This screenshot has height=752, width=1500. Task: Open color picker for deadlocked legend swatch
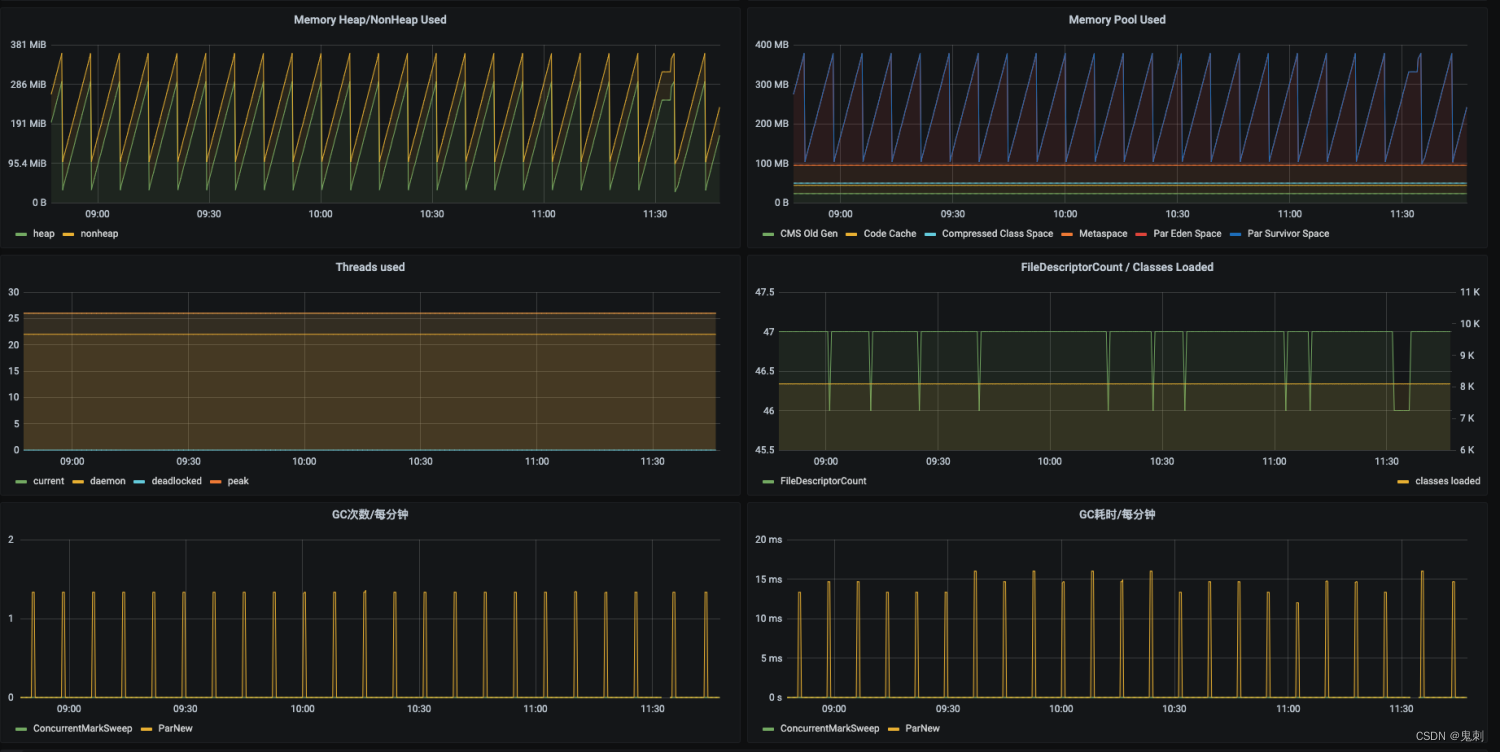click(139, 481)
